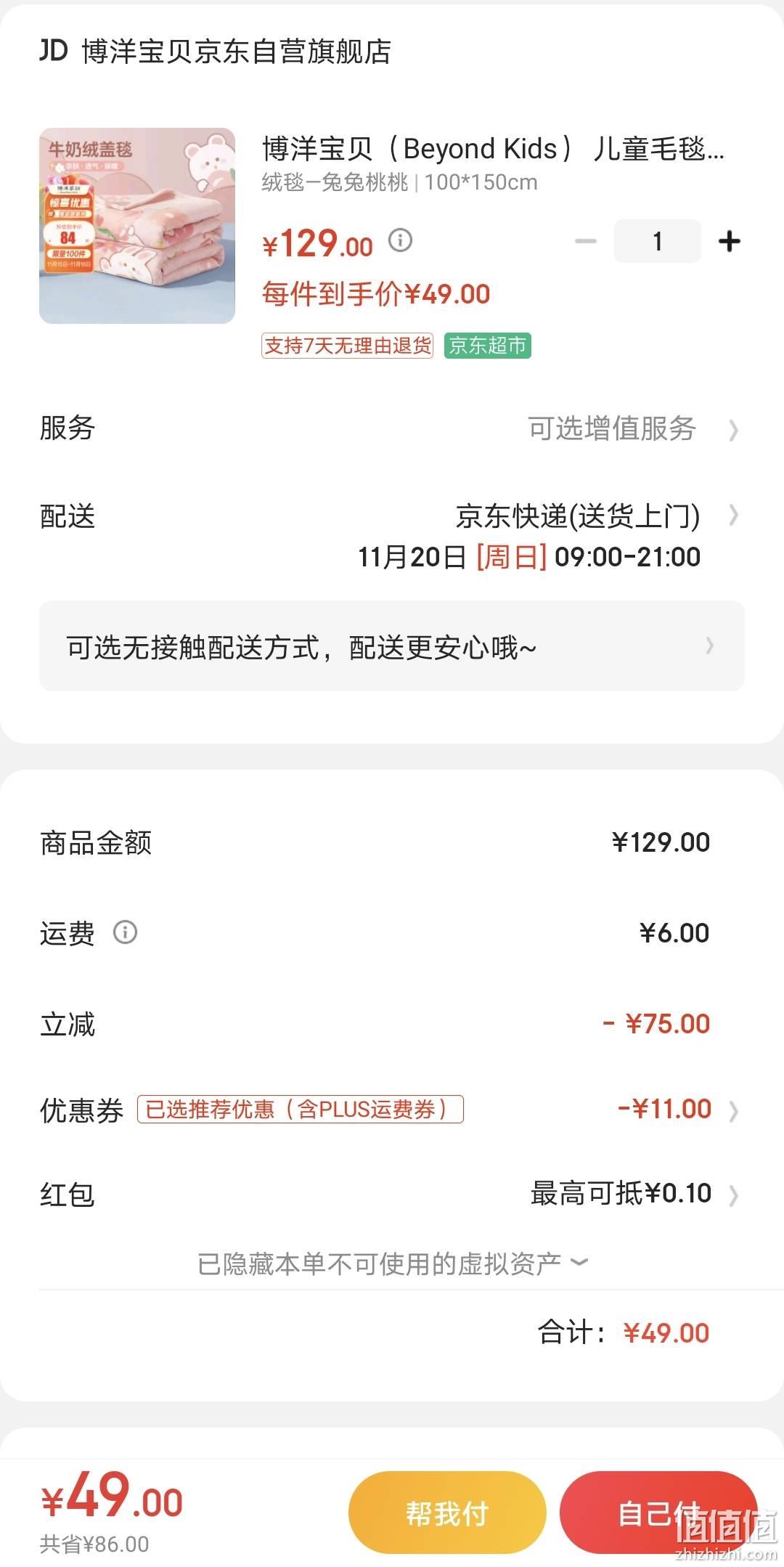Increase quantity with the plus button

(729, 241)
